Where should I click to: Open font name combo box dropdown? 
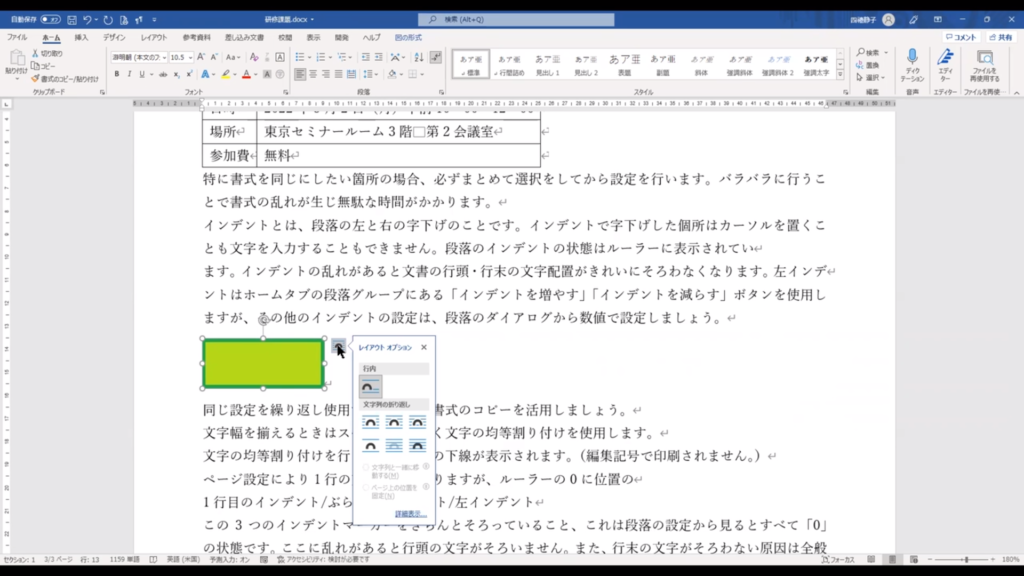(x=165, y=57)
